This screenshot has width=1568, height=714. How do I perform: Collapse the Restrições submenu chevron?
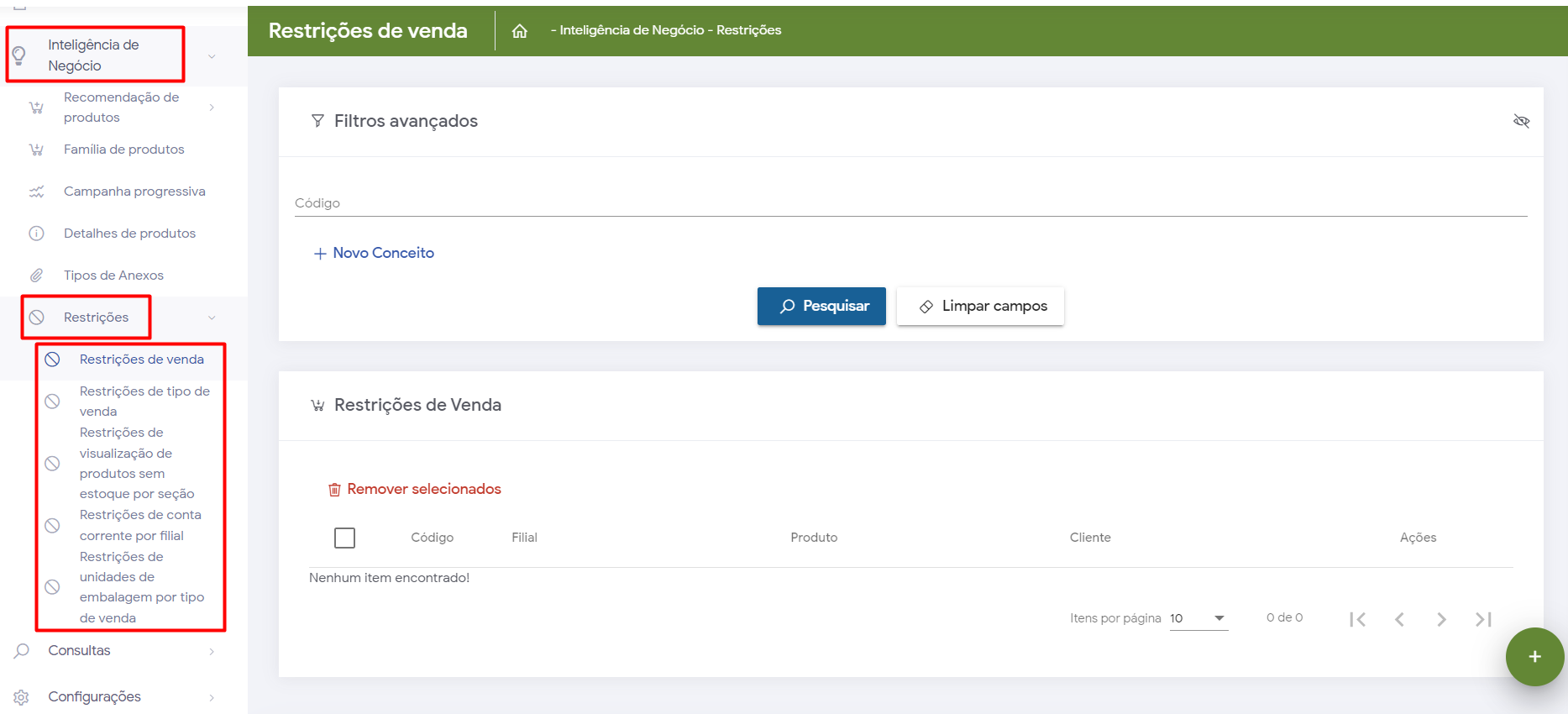tap(212, 318)
